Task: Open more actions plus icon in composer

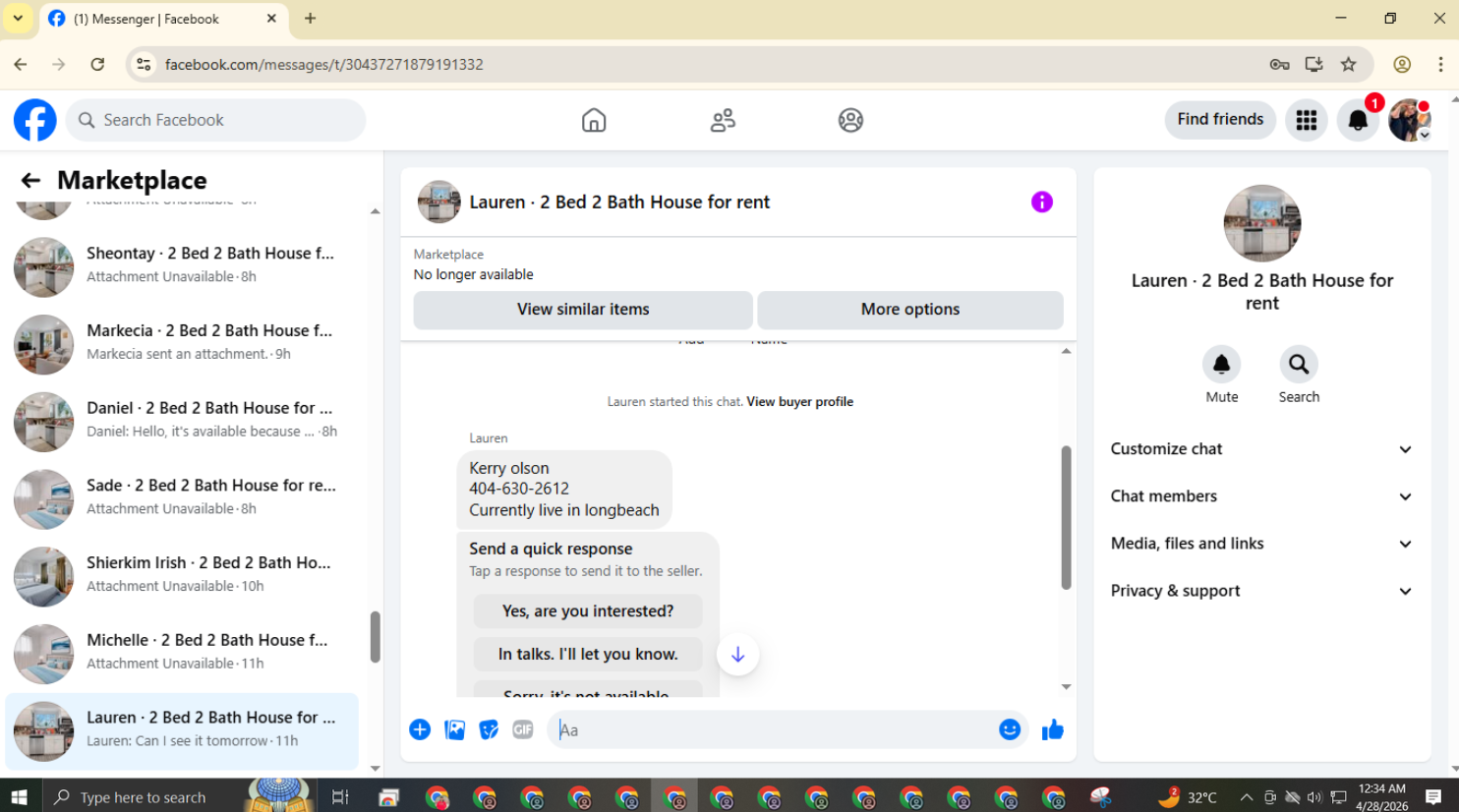Action: [420, 729]
